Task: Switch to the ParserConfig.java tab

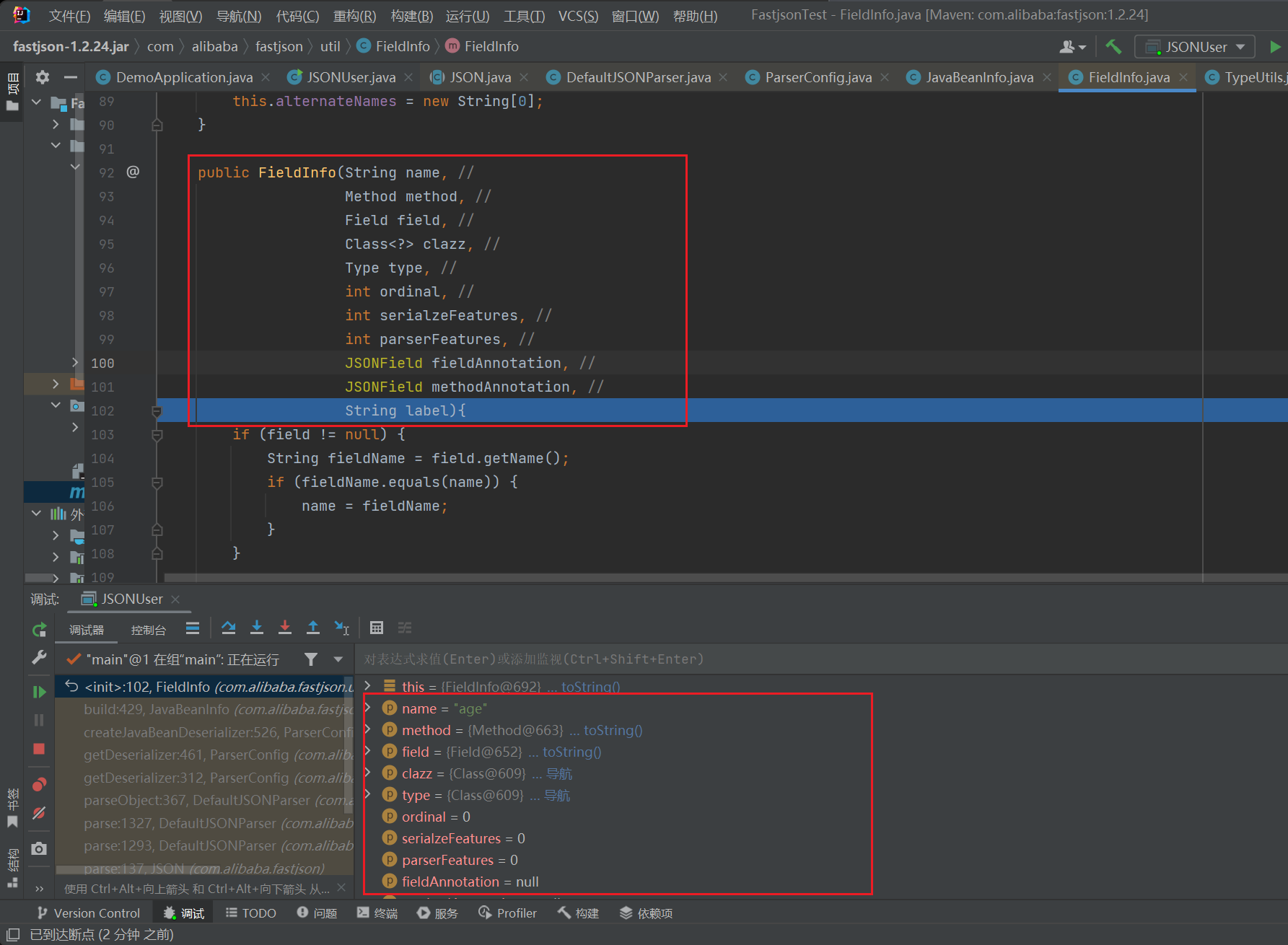Action: pyautogui.click(x=818, y=77)
